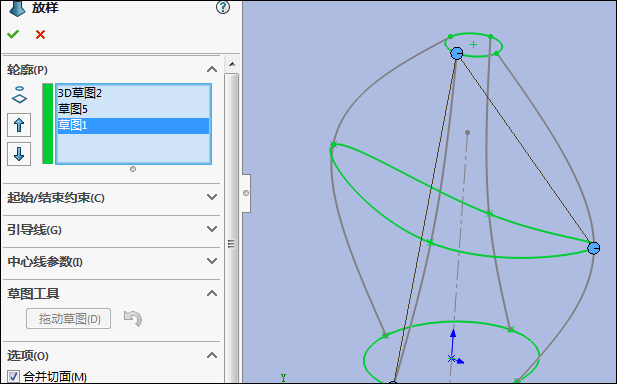Move the selected profile down

19,154
